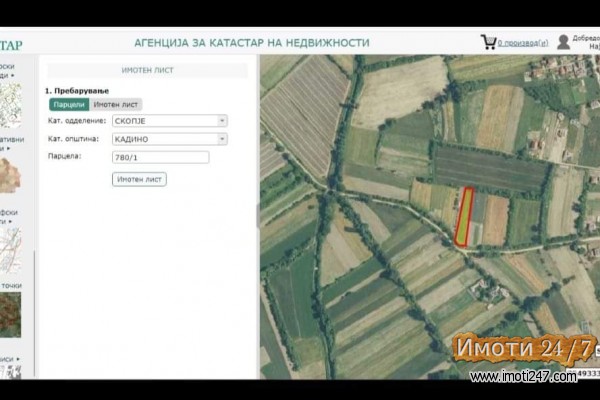
Task: Click the Агенција за катастар на недвижности title
Action: tap(251, 43)
